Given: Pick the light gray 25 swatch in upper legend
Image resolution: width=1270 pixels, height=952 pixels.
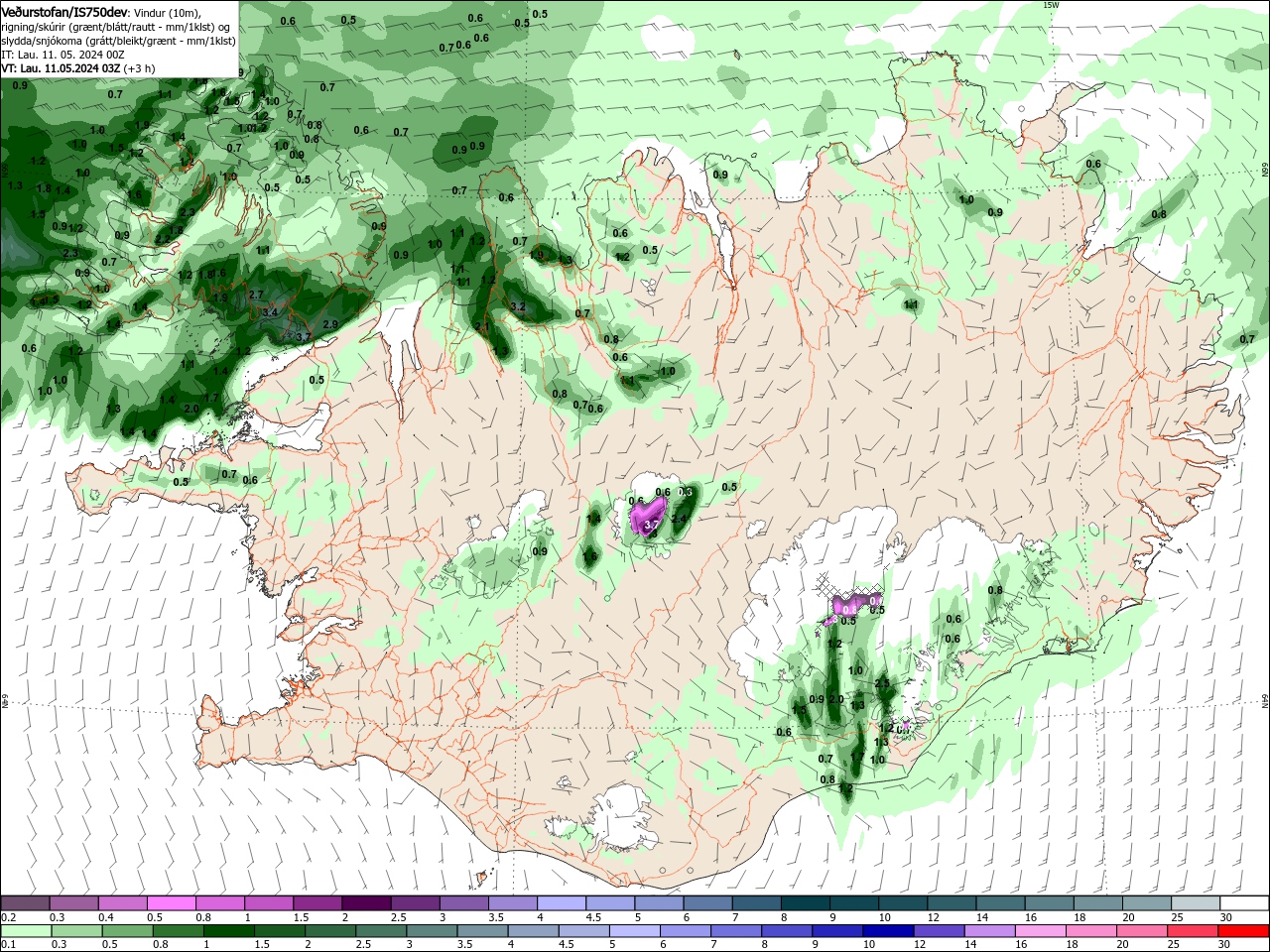Looking at the screenshot, I should tap(1196, 903).
